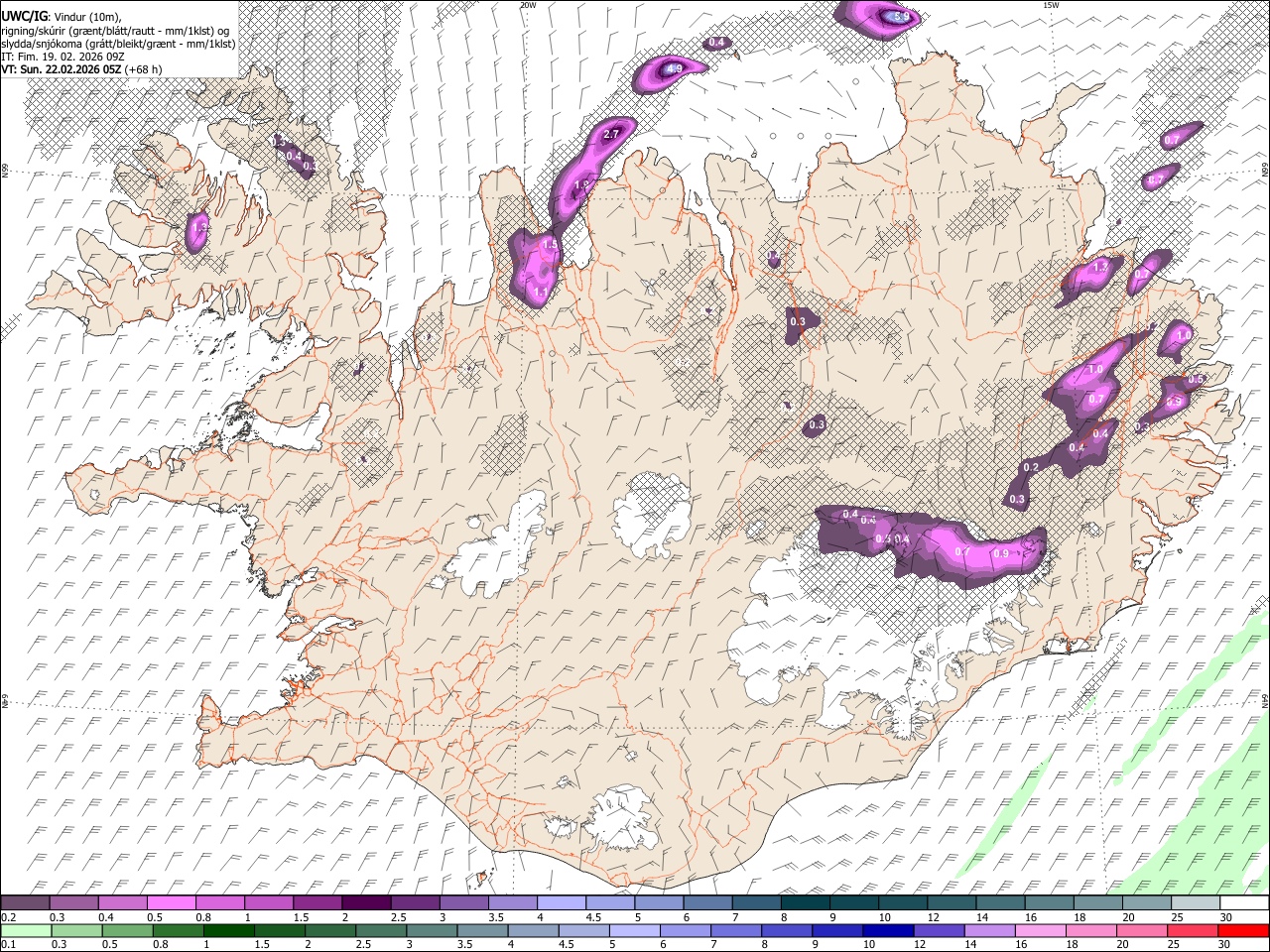The width and height of the screenshot is (1270, 952).
Task: Click the 'slydda/snjókoma' legend description line
Action: 118,44
